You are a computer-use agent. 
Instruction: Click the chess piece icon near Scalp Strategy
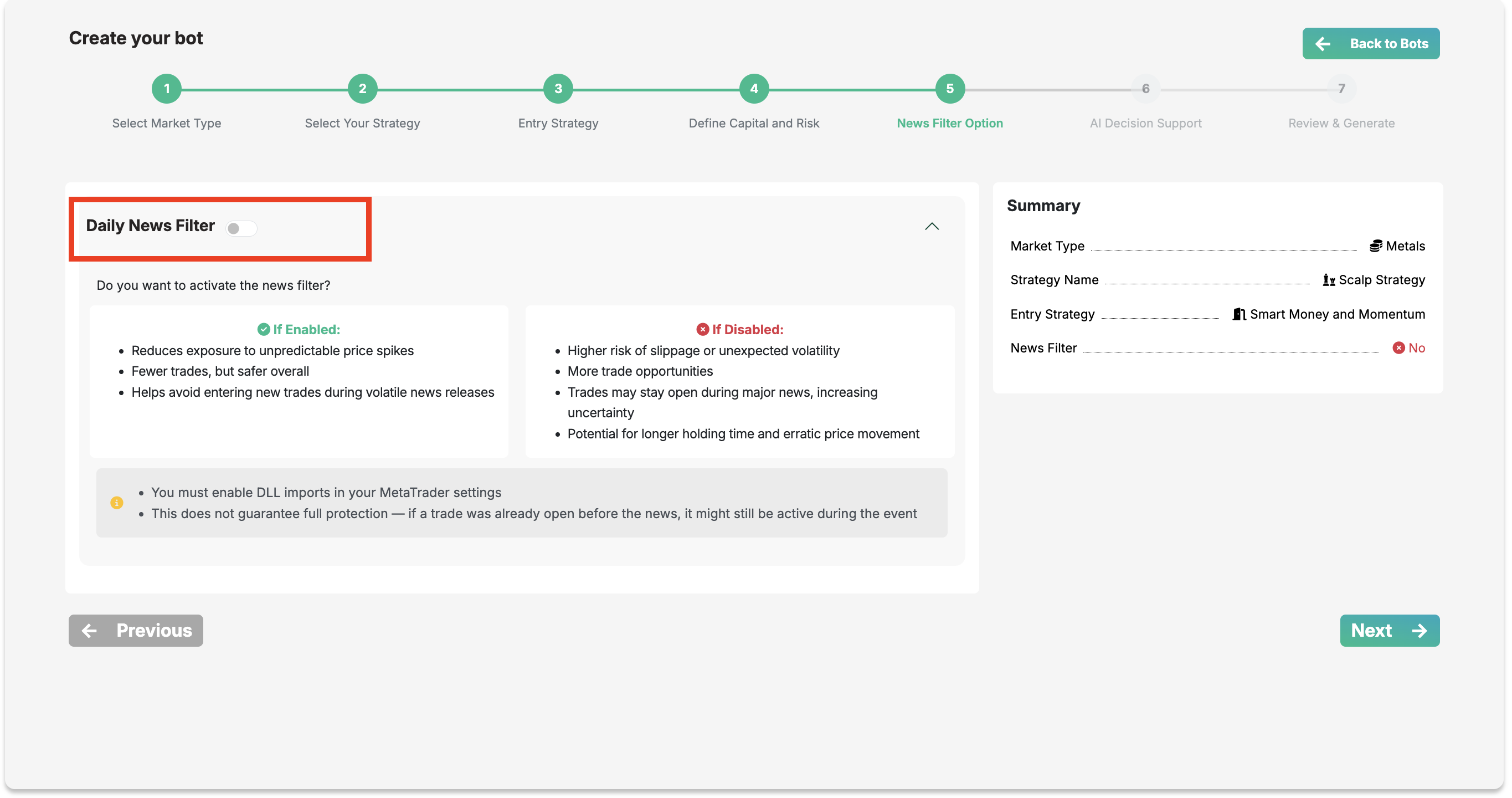tap(1328, 280)
